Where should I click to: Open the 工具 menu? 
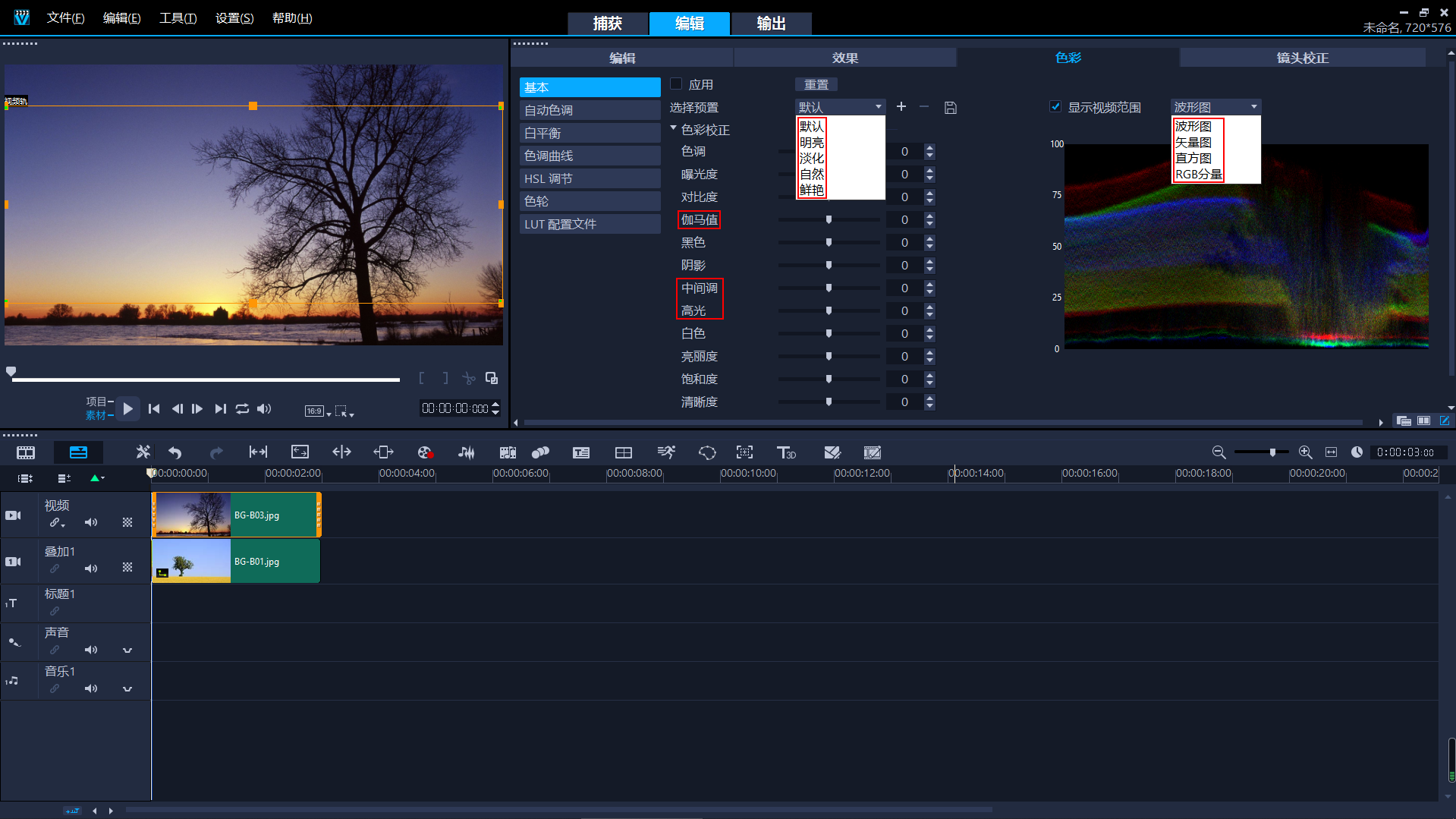(x=178, y=17)
